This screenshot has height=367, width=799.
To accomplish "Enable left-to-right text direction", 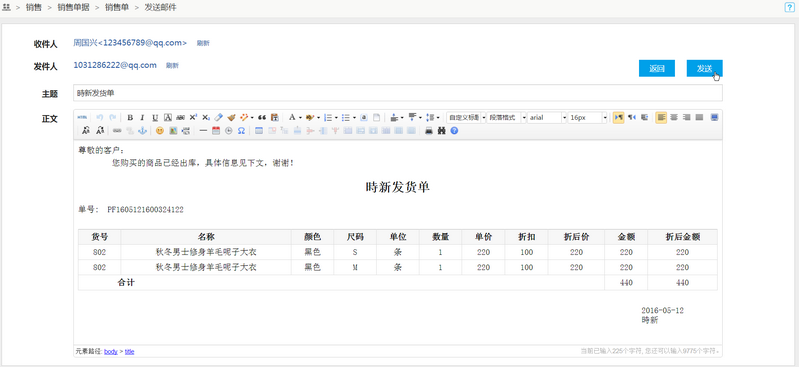I will click(619, 117).
